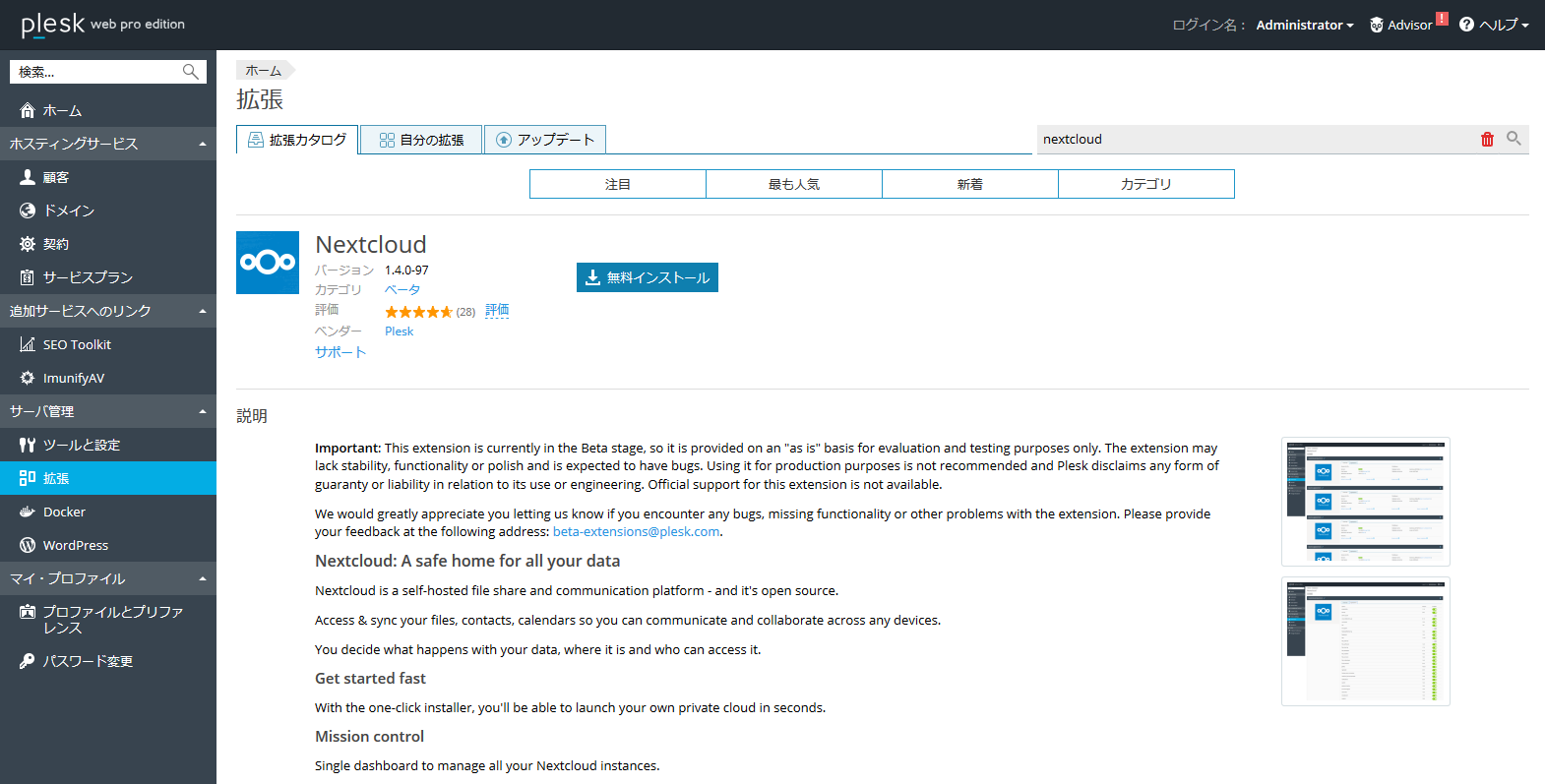Viewport: 1545px width, 784px height.
Task: Click the five-star rating for Nextcloud
Action: pyautogui.click(x=418, y=312)
